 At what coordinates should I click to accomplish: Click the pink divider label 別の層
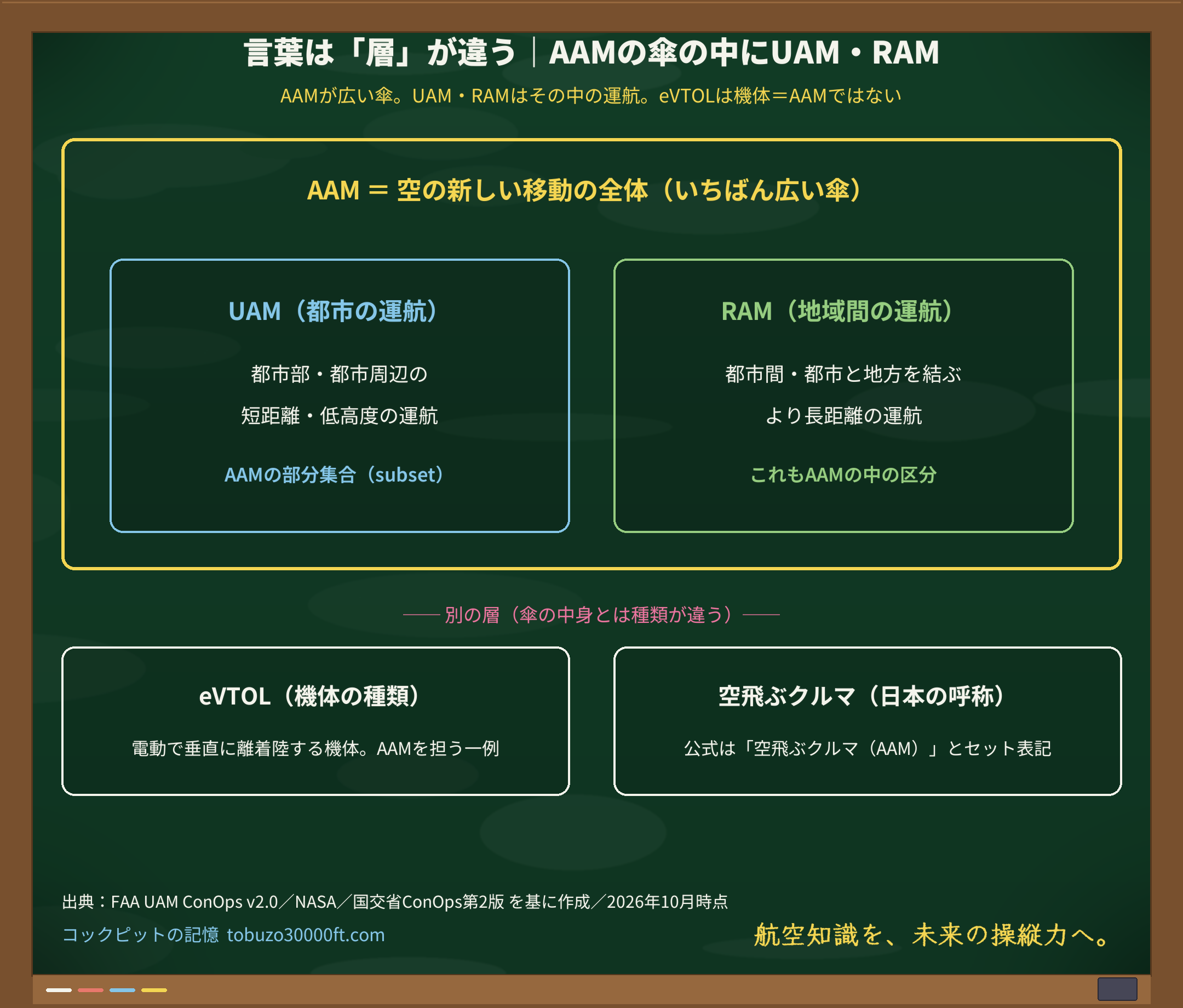coord(591,615)
